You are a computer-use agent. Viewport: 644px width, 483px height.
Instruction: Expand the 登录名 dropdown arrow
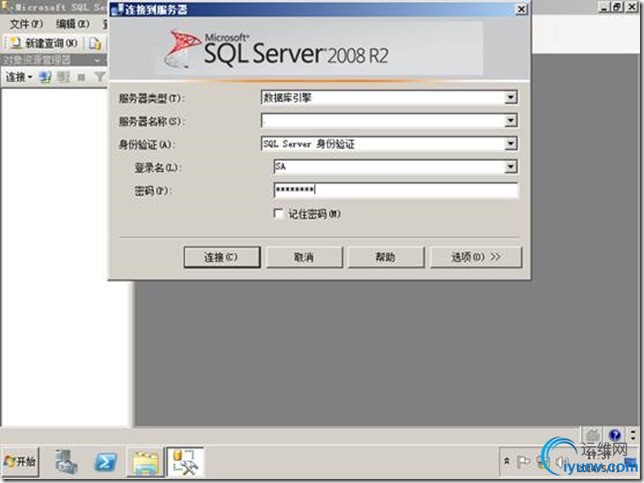(x=511, y=166)
